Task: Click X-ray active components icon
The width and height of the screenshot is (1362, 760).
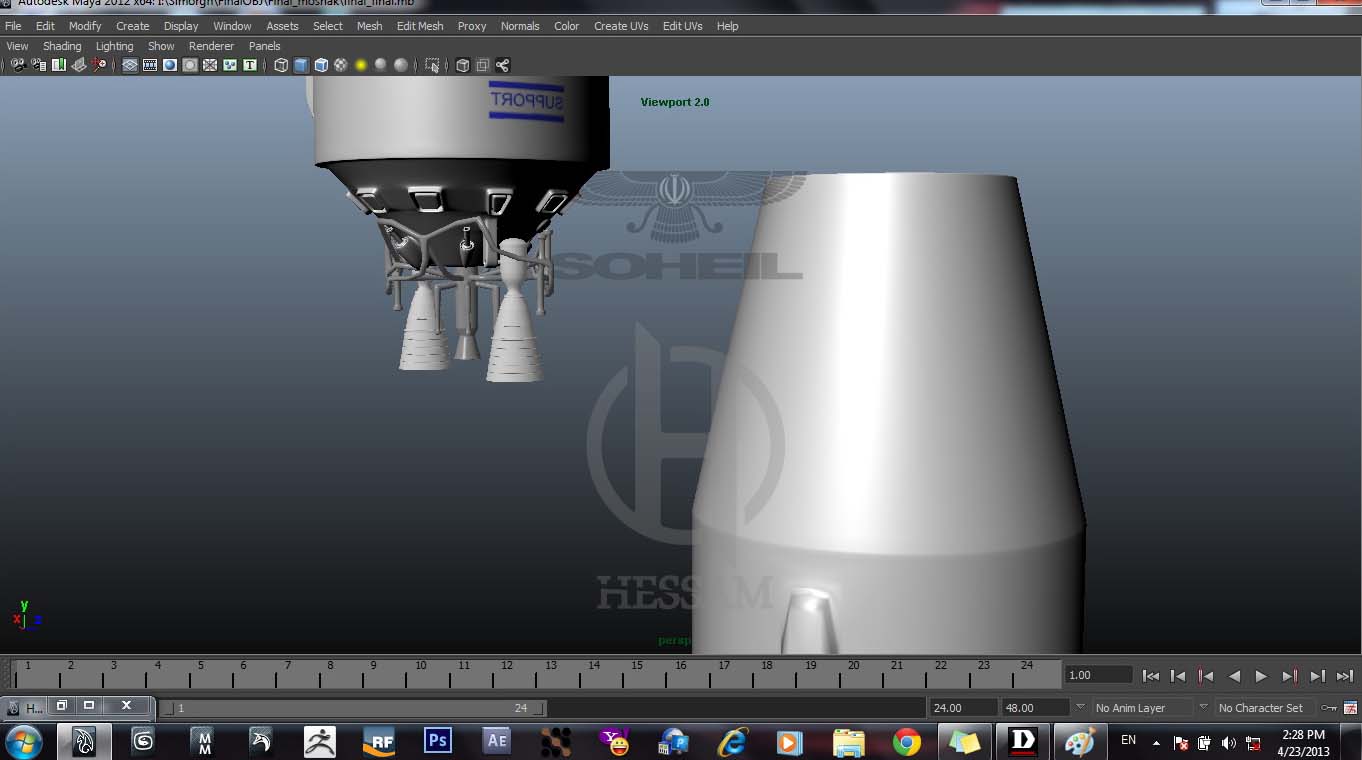Action: tap(482, 65)
